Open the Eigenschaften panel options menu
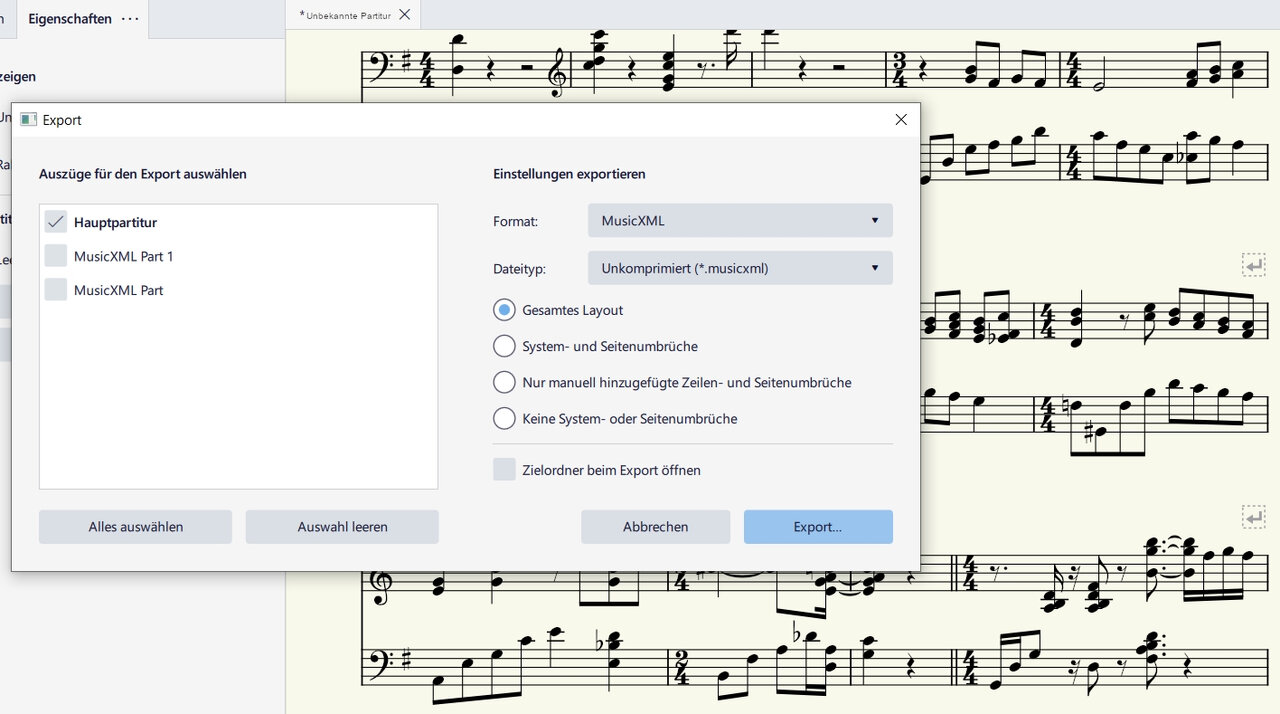This screenshot has height=714, width=1280. coord(130,19)
